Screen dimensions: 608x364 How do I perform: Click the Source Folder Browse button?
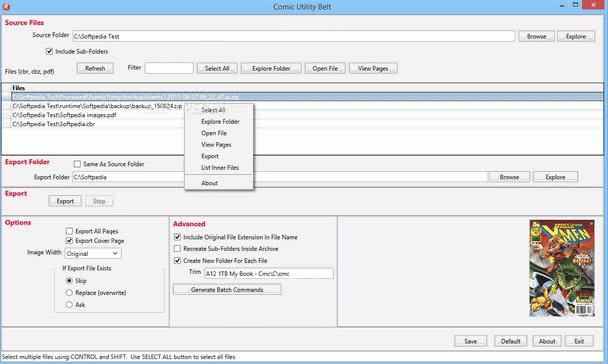point(536,36)
